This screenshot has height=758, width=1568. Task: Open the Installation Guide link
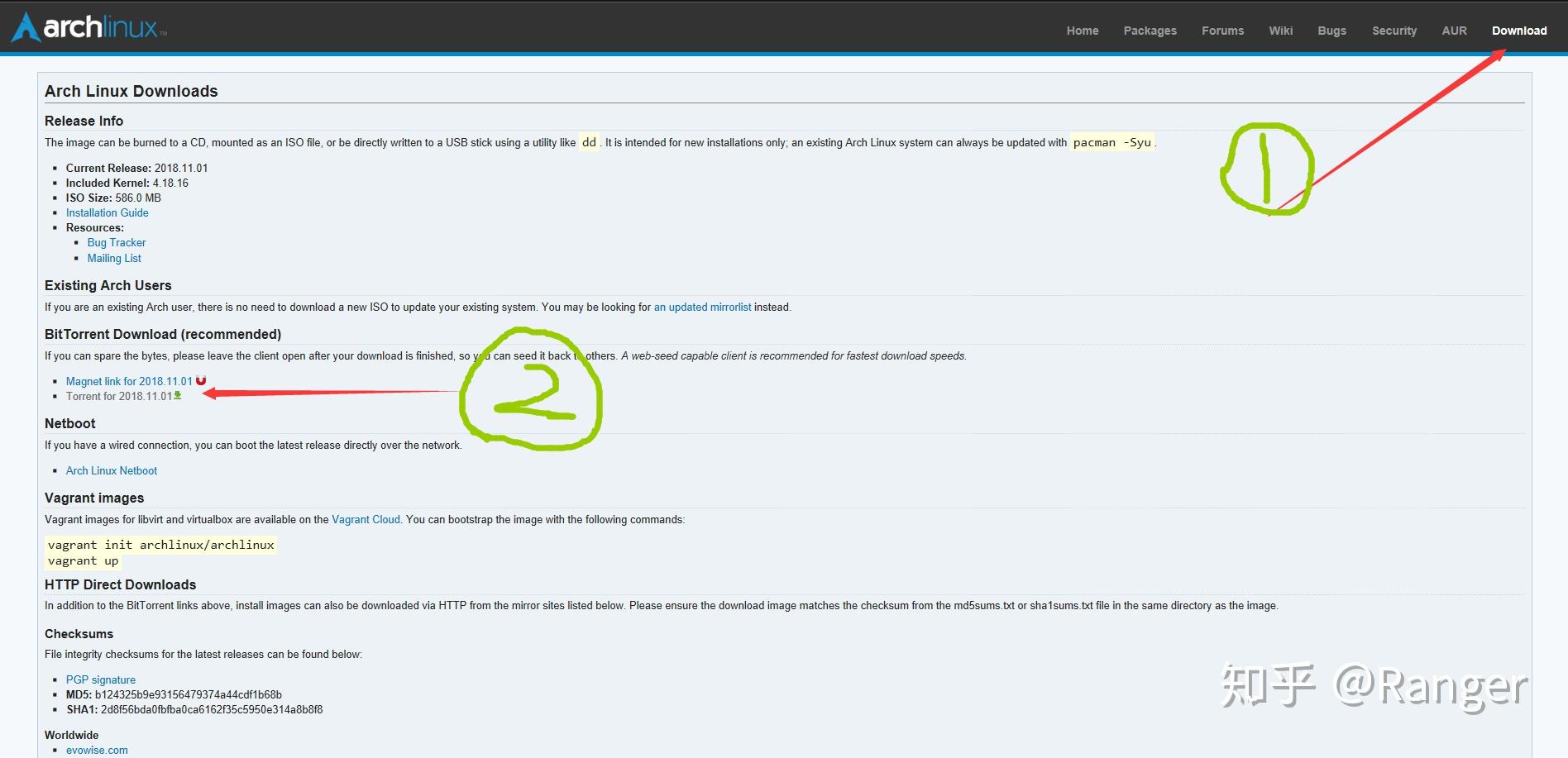108,212
